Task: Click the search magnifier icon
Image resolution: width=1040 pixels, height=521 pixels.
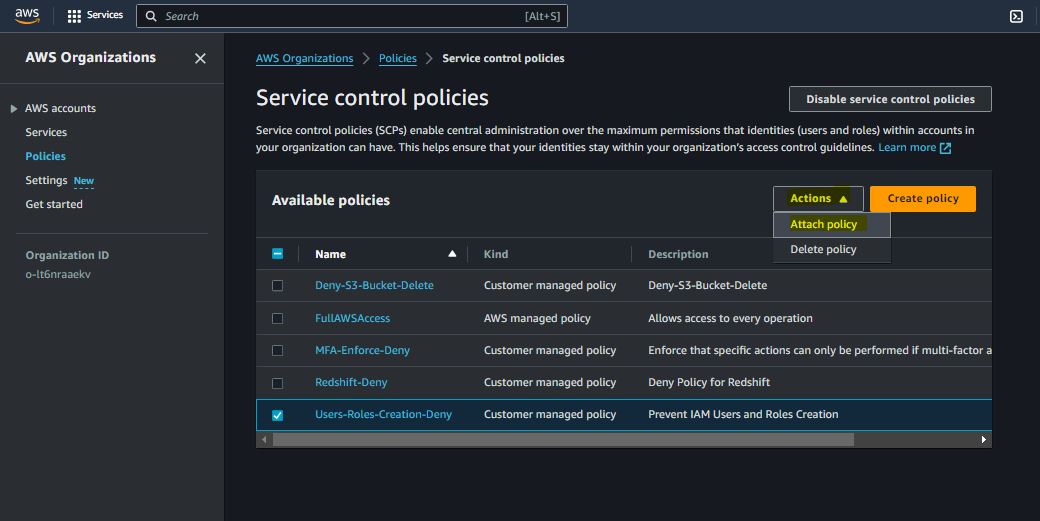Action: coord(151,16)
